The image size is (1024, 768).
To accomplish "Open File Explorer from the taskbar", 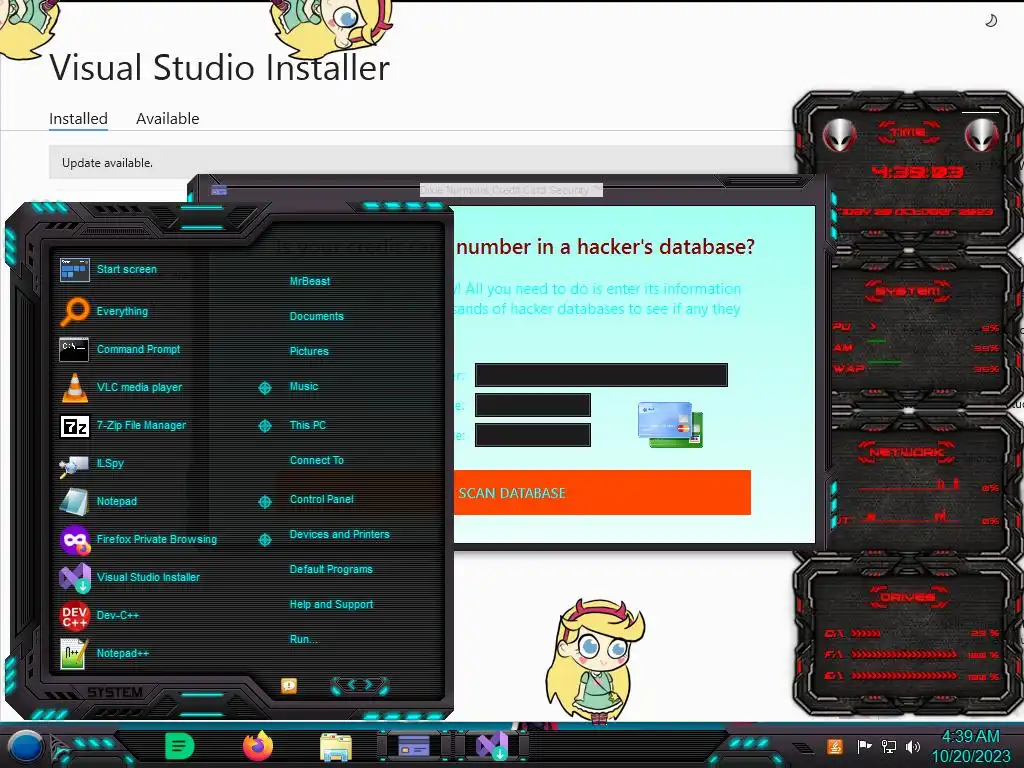I will (336, 747).
